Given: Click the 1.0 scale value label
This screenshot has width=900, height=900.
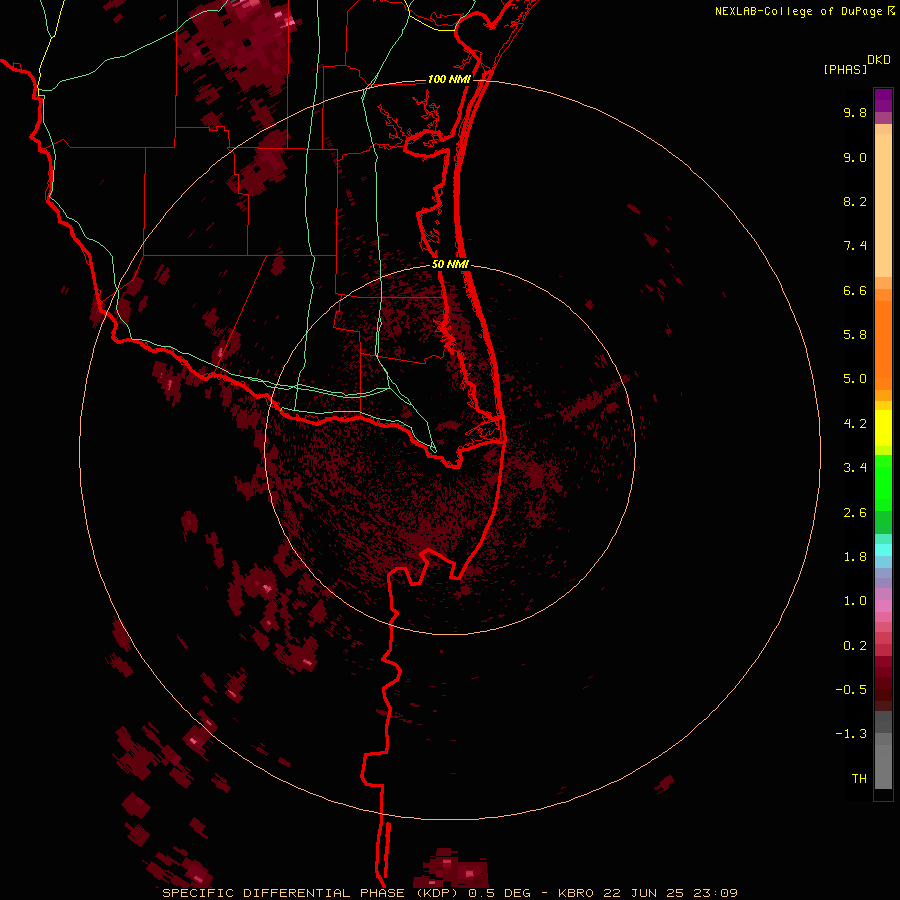Looking at the screenshot, I should (x=855, y=601).
